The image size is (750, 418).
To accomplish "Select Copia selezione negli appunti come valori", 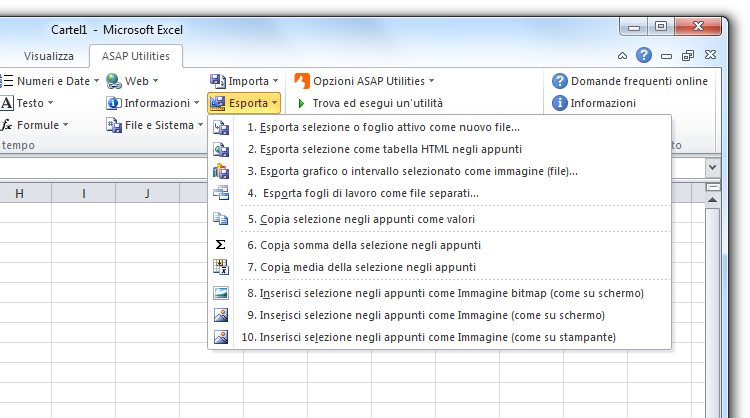I will point(440,219).
